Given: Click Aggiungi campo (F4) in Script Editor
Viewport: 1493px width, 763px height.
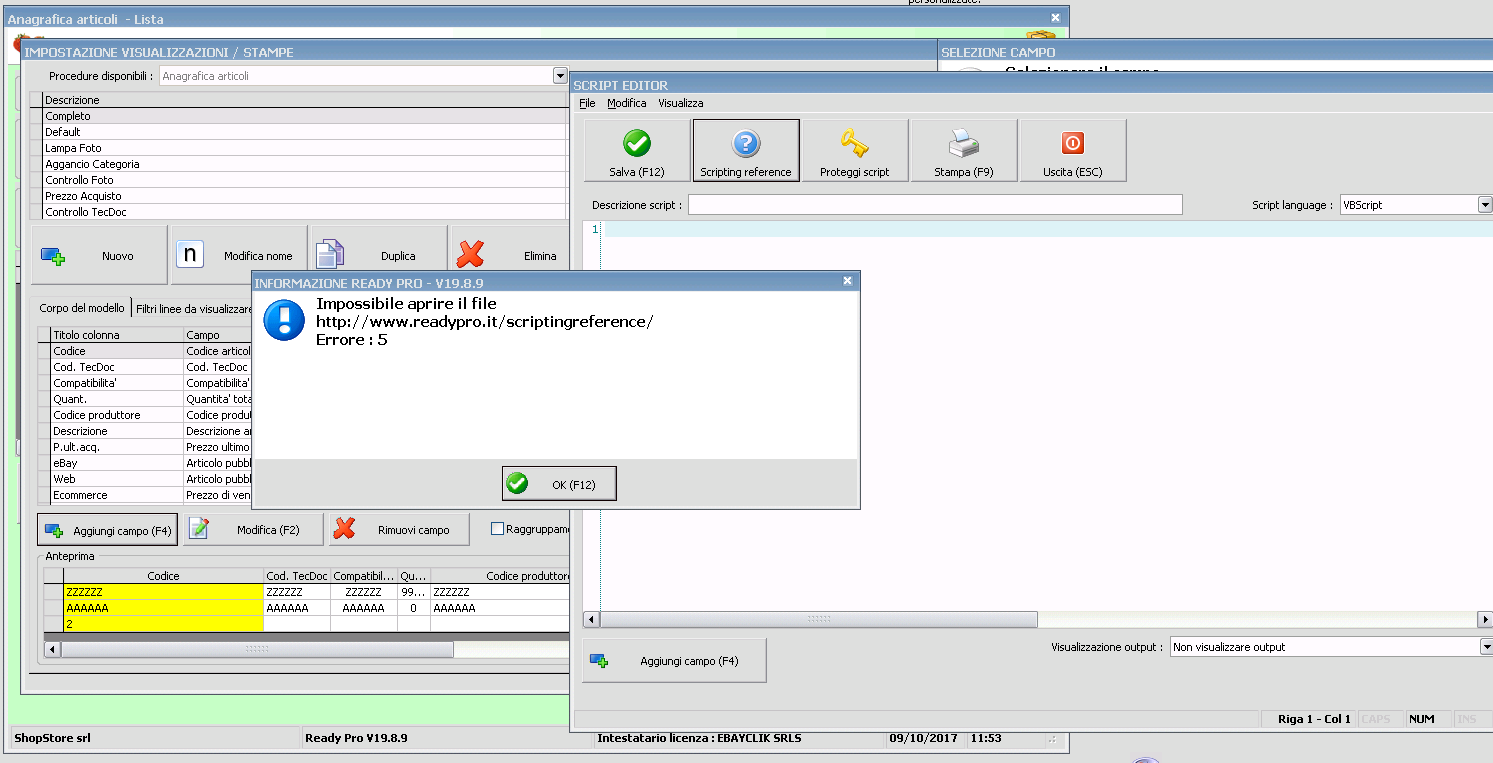Looking at the screenshot, I should (x=675, y=661).
